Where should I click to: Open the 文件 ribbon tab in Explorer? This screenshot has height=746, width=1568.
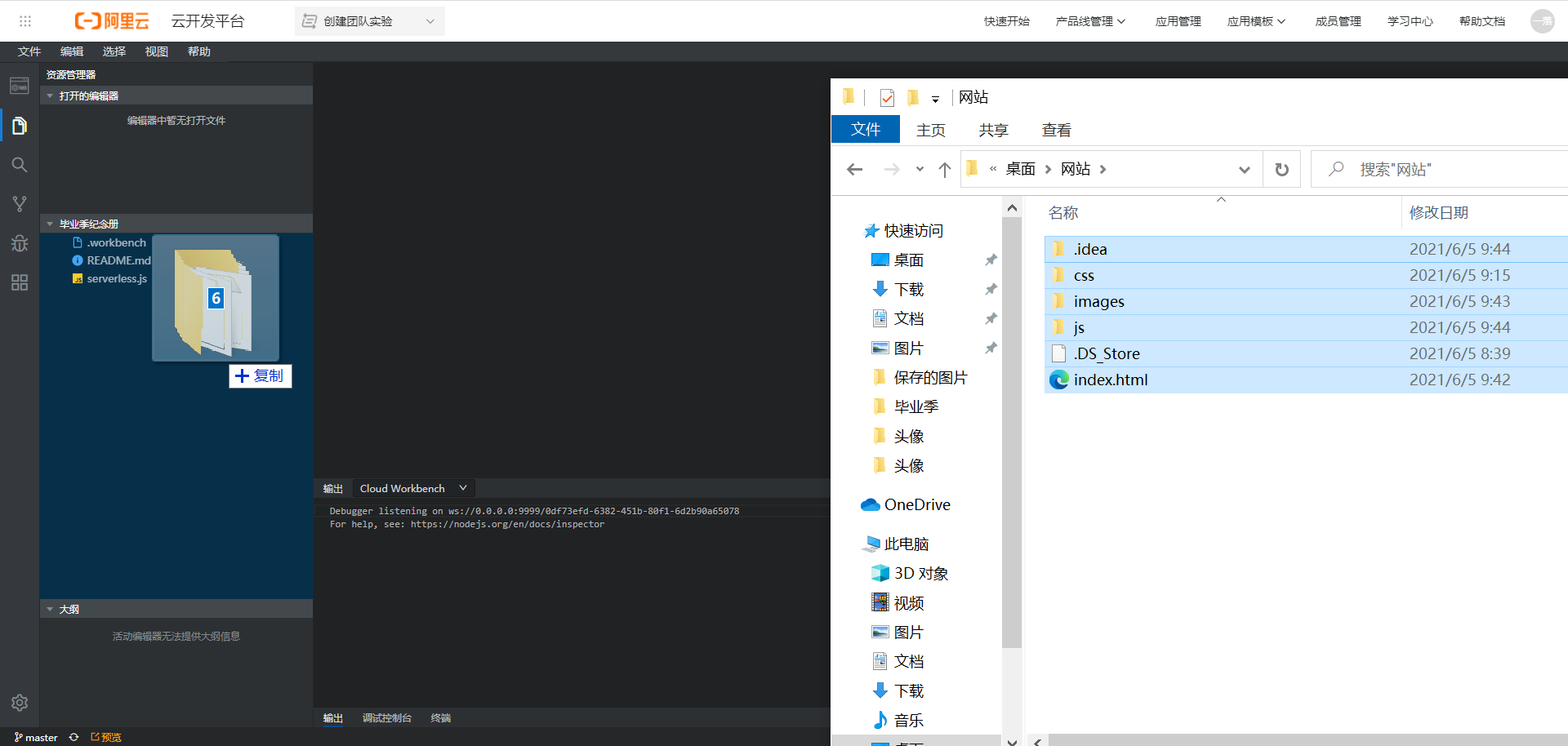coord(866,129)
